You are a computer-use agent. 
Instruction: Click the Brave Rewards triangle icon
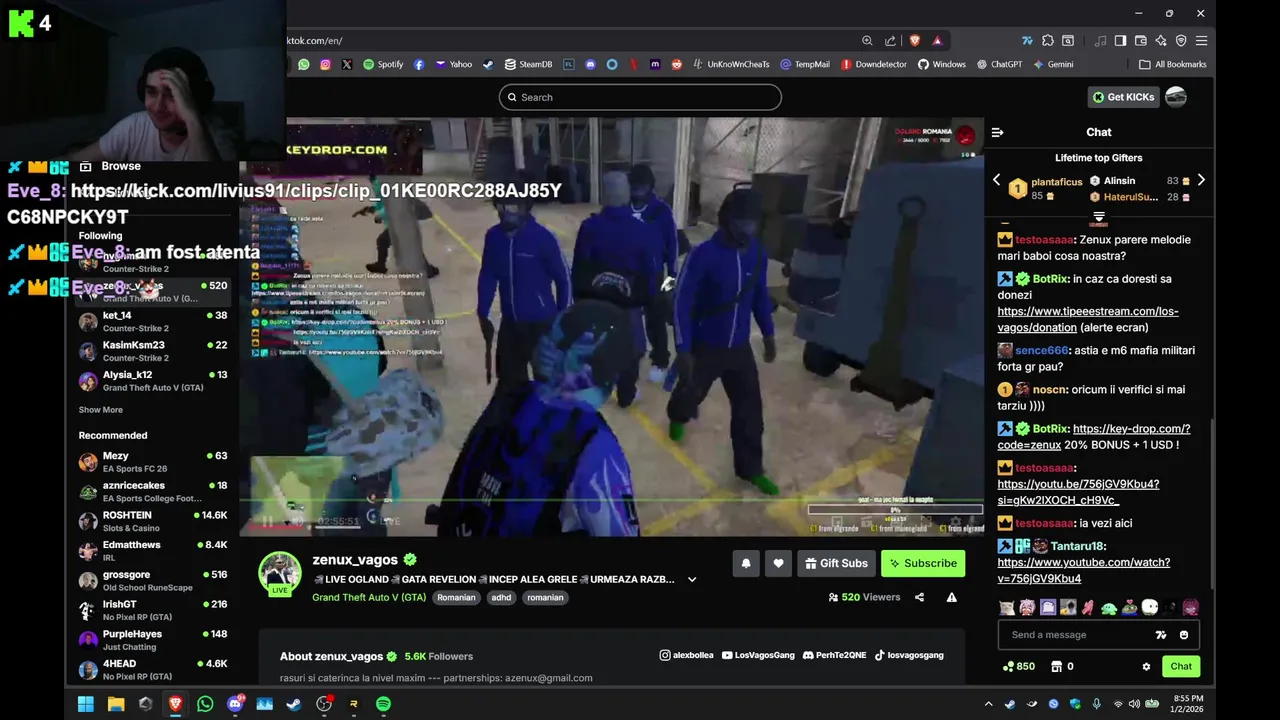(x=937, y=40)
